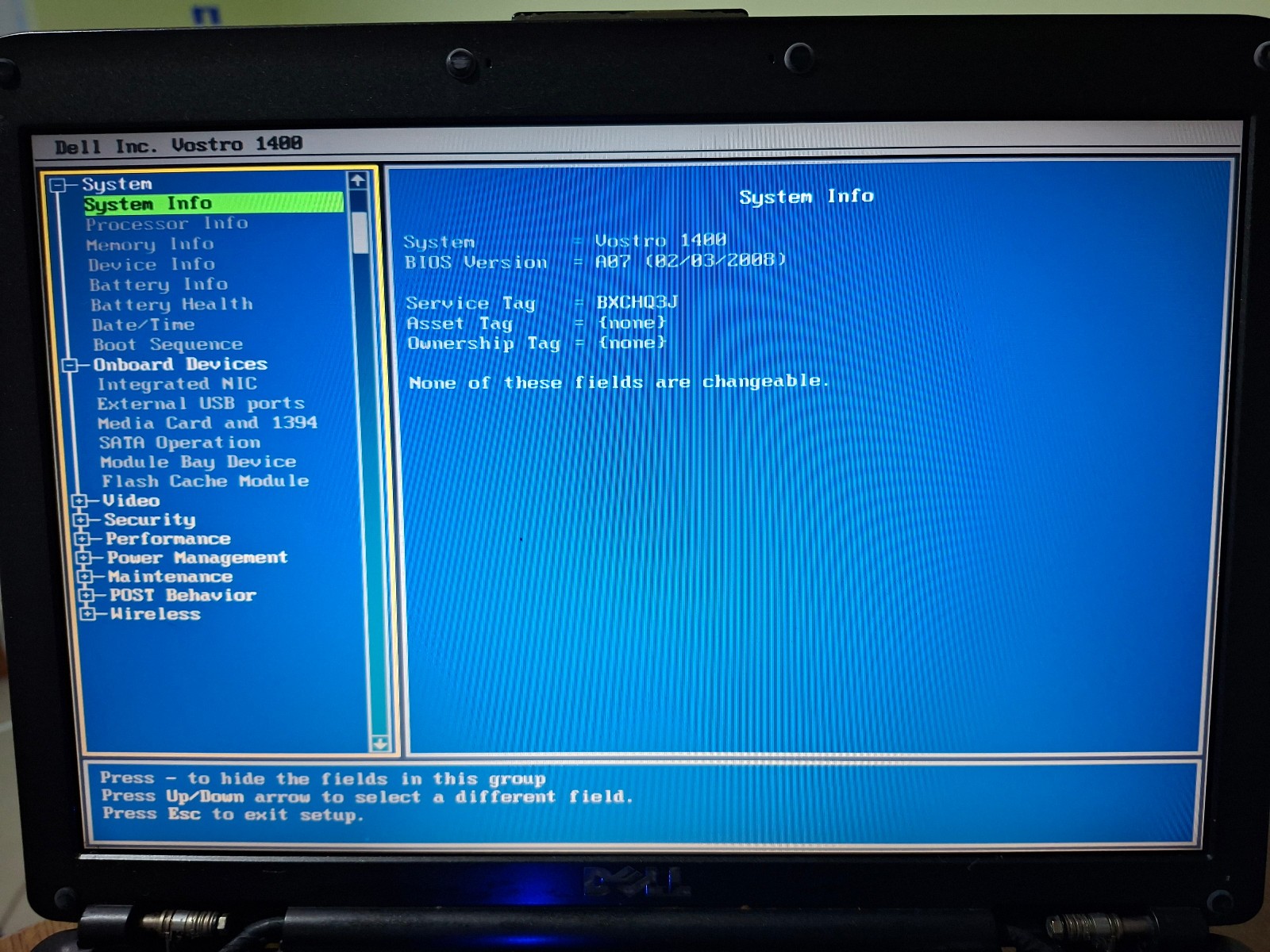Click the Onboard Devices label

coord(180,365)
